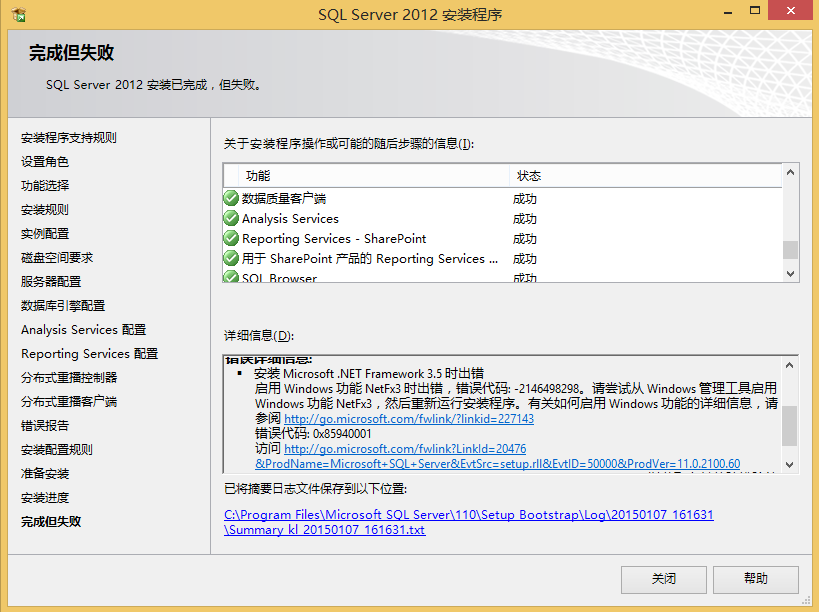The height and width of the screenshot is (612, 819).
Task: Select the 设置角色 step in the sidebar
Action: (45, 162)
